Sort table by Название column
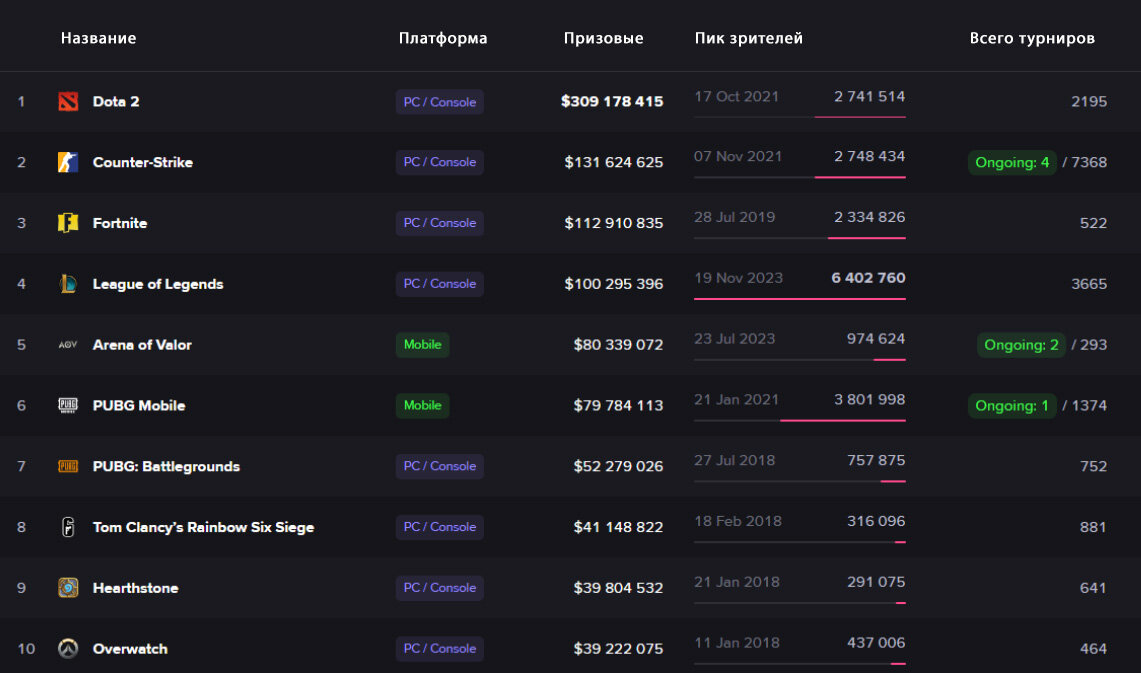The height and width of the screenshot is (673, 1141). (98, 38)
